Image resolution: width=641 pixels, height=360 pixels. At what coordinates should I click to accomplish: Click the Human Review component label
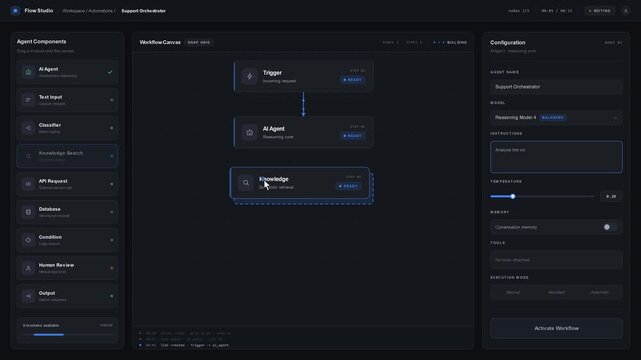click(56, 265)
